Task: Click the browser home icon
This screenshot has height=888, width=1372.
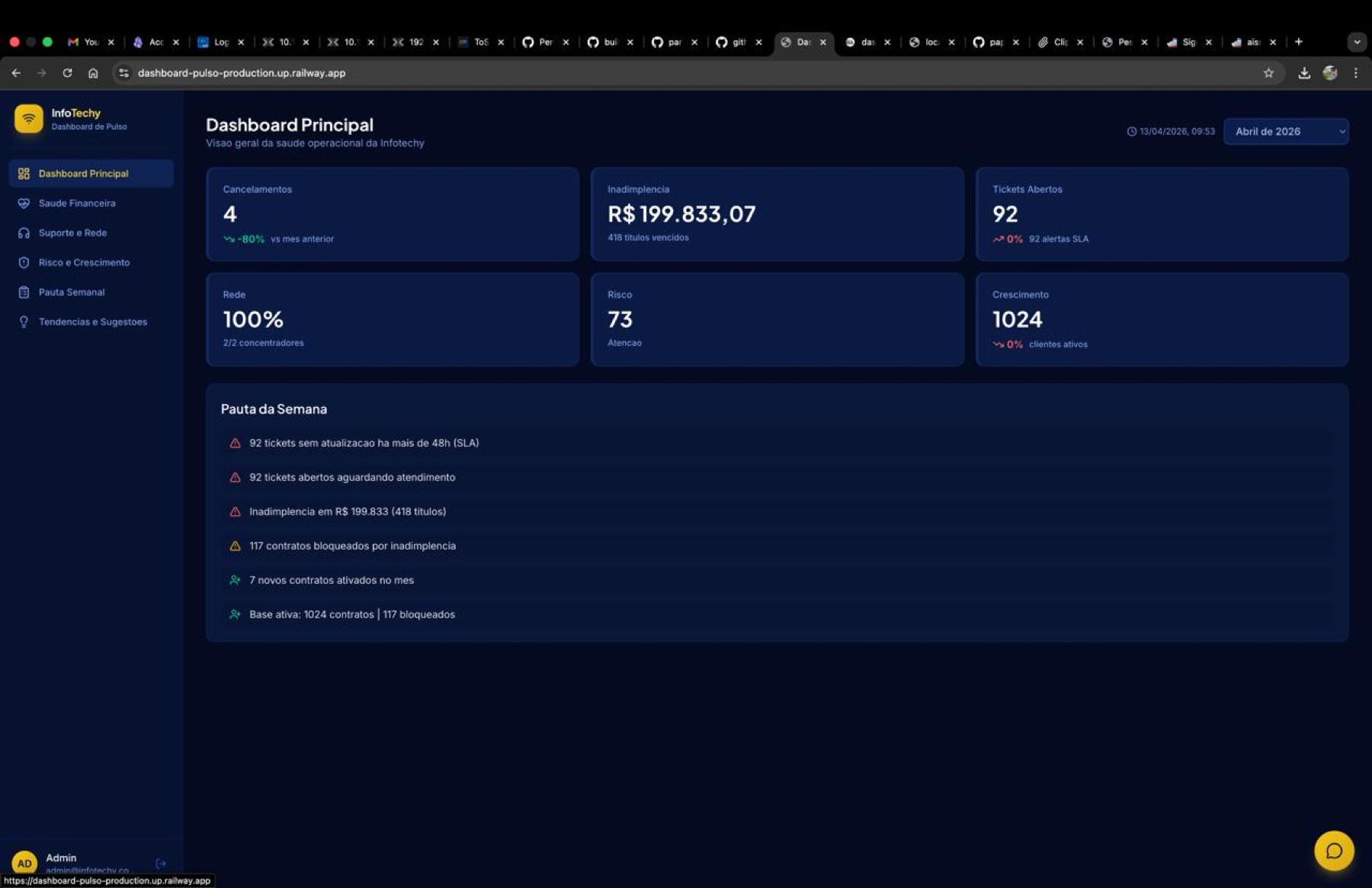Action: pyautogui.click(x=93, y=72)
